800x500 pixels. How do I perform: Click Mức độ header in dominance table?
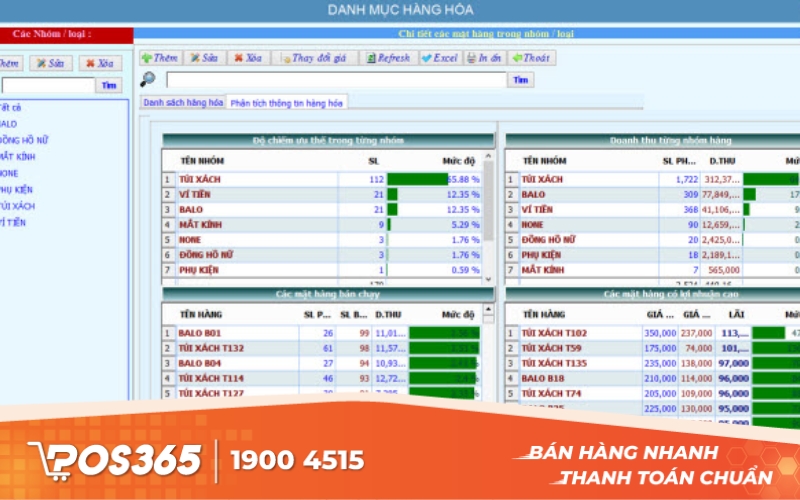(458, 161)
